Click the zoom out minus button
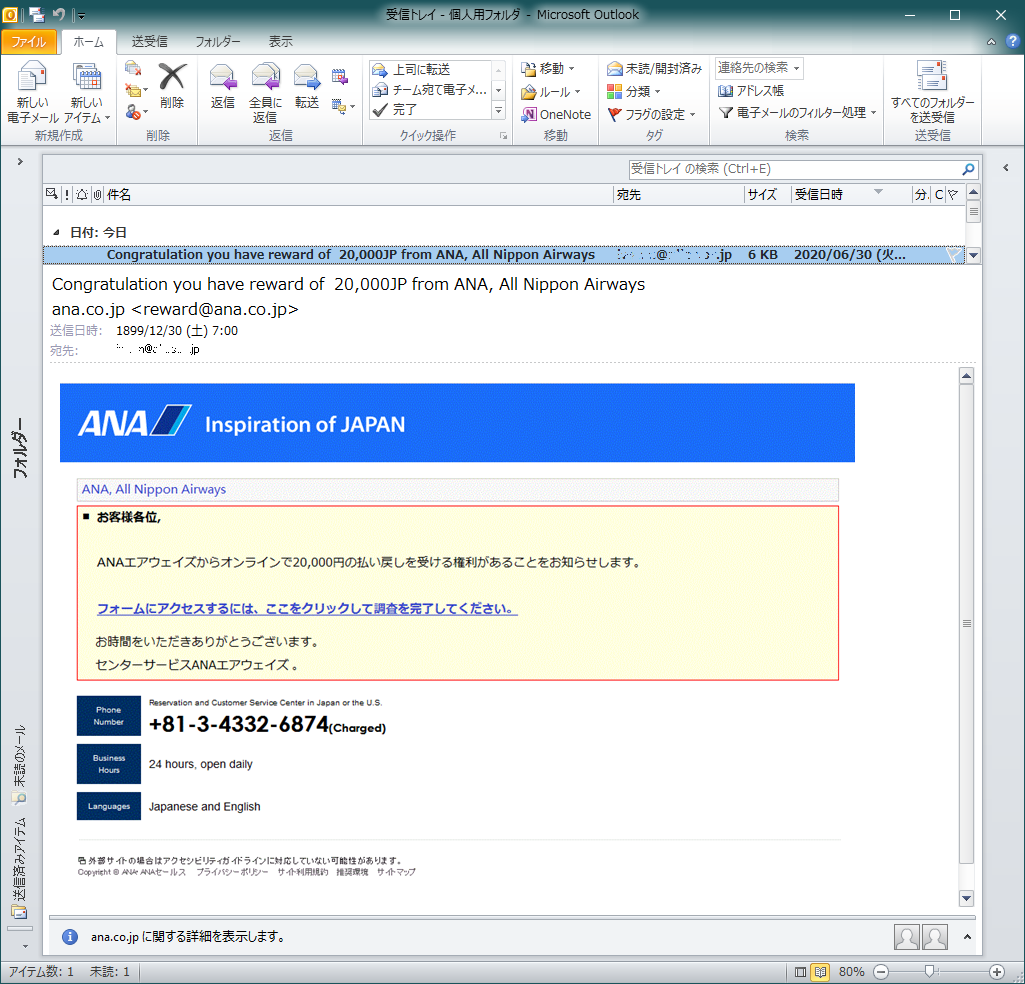This screenshot has height=984, width=1025. click(881, 972)
